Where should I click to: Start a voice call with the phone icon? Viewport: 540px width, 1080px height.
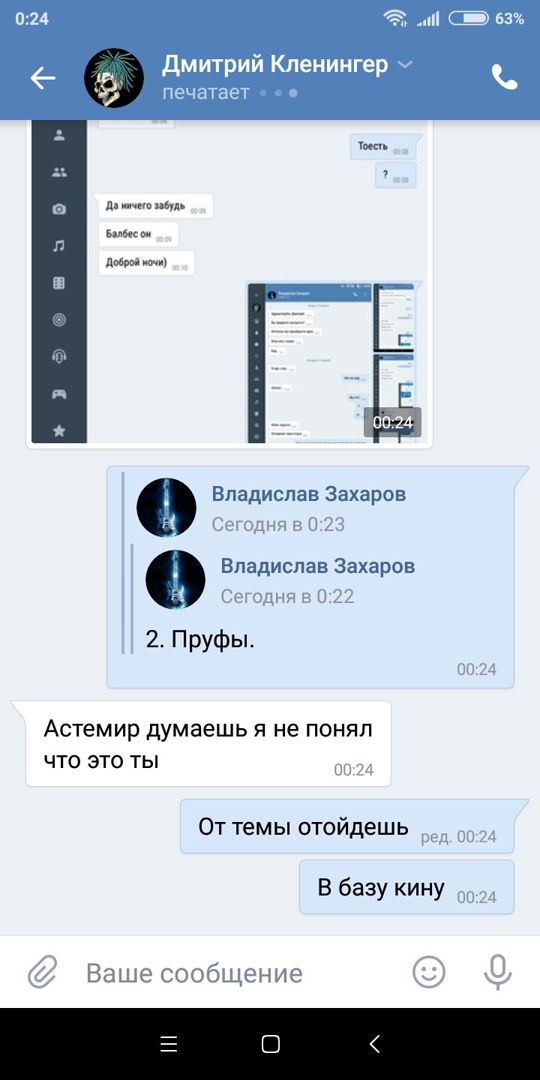(504, 78)
